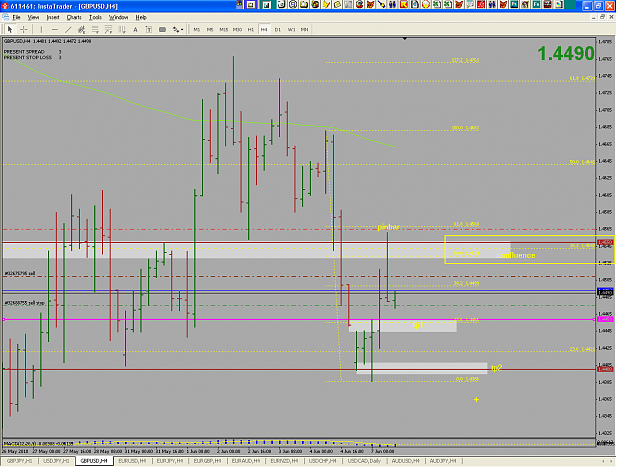Switch chart to MN monthly timeframe
Viewport: 625px width, 467px height.
coord(305,29)
